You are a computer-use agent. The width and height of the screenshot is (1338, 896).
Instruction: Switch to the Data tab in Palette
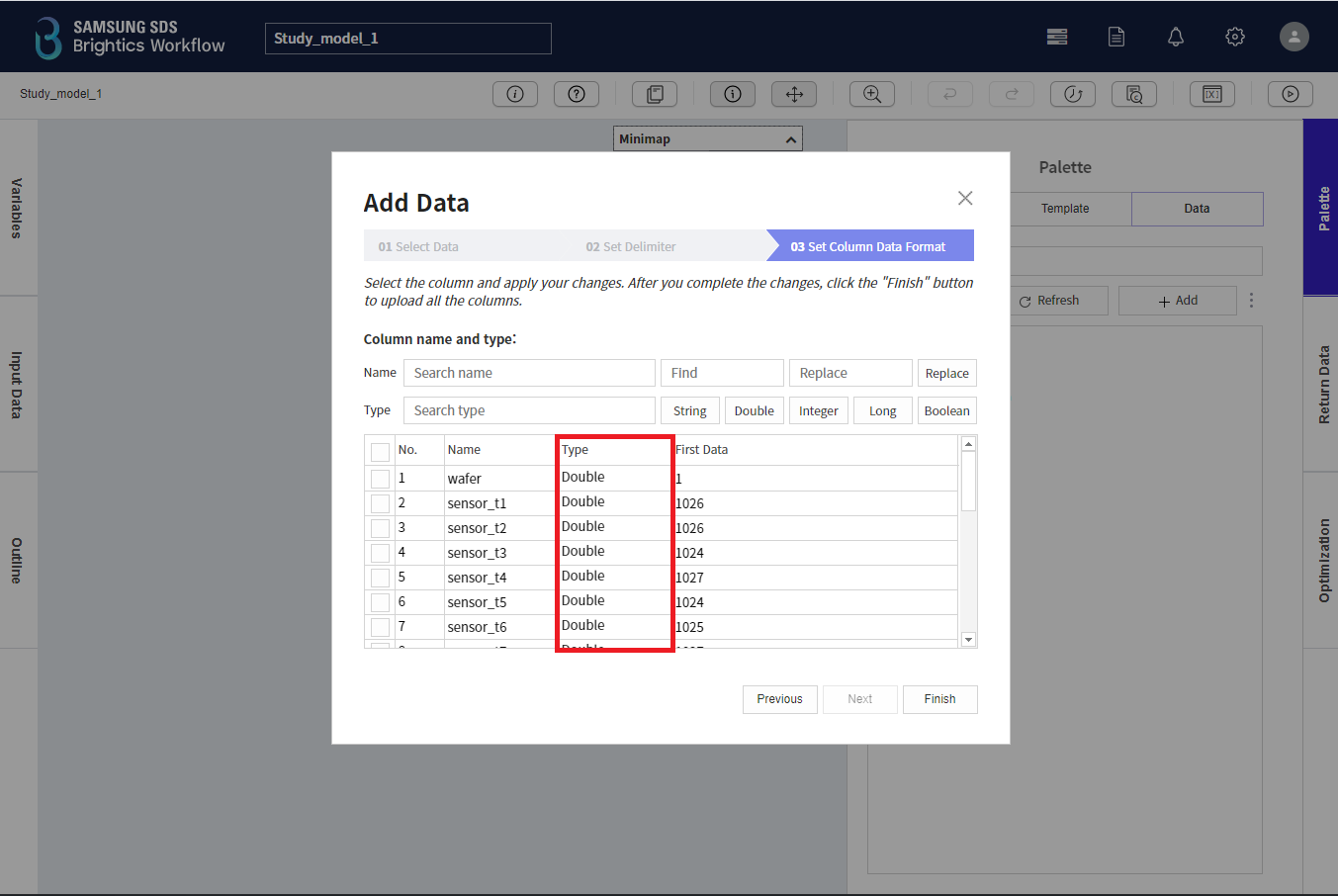click(1197, 209)
